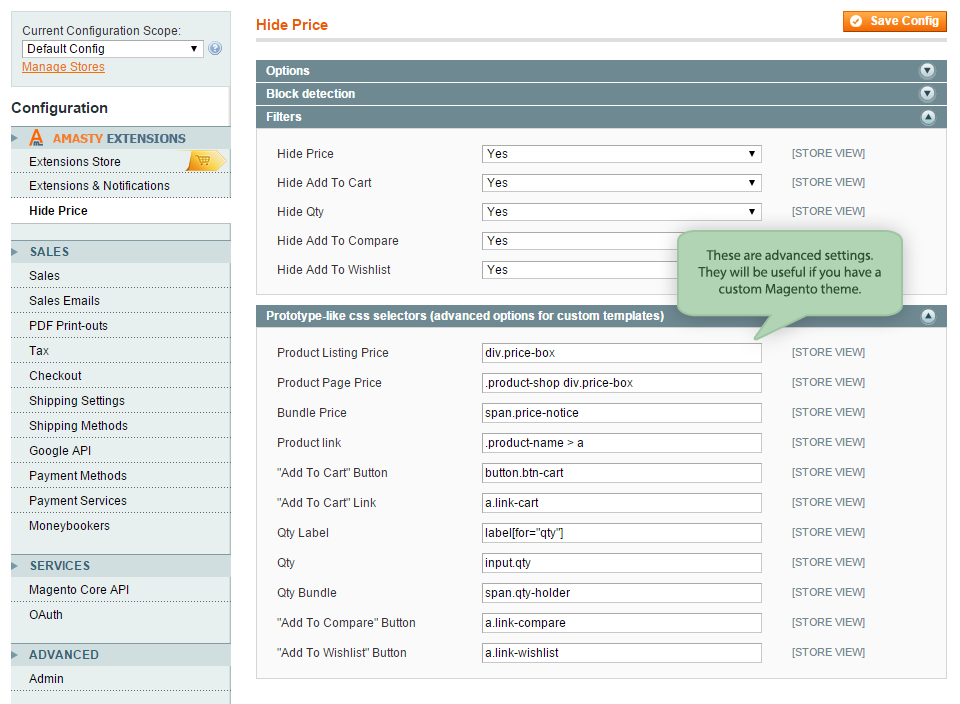Screen dimensions: 960x704
Task: Open the Tax configuration item
Action: pyautogui.click(x=39, y=351)
